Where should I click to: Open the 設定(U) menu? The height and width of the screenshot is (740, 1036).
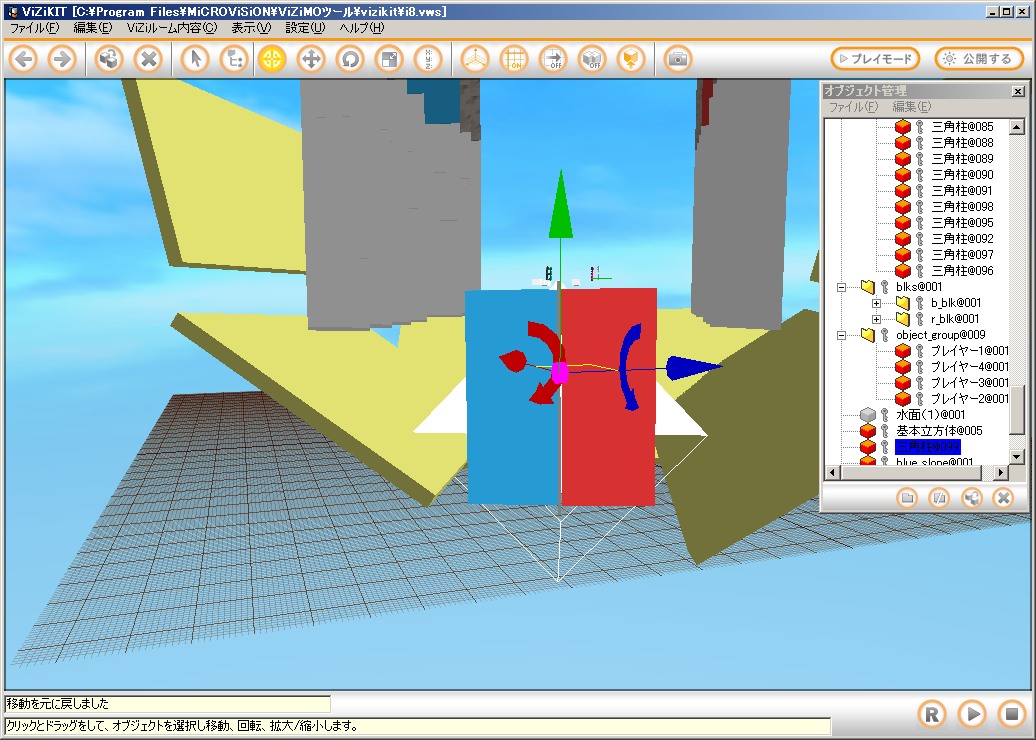pyautogui.click(x=305, y=28)
